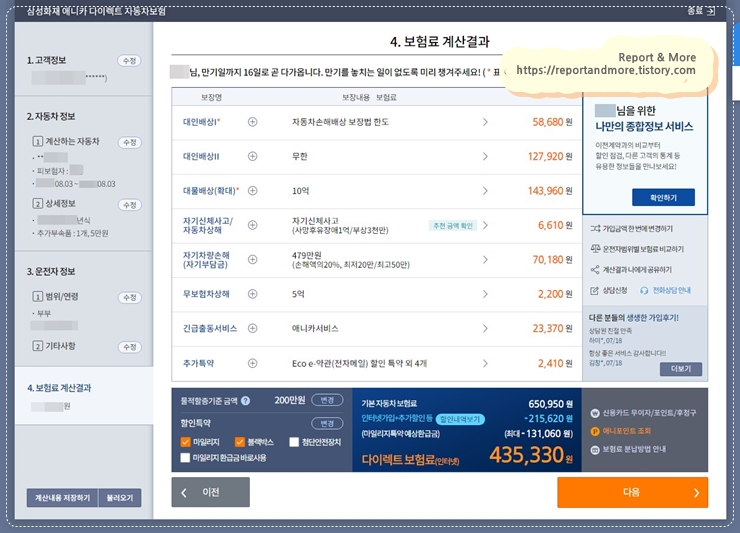This screenshot has height=533, width=740.
Task: Enable the 첨단안전장치 checkbox
Action: pos(294,442)
